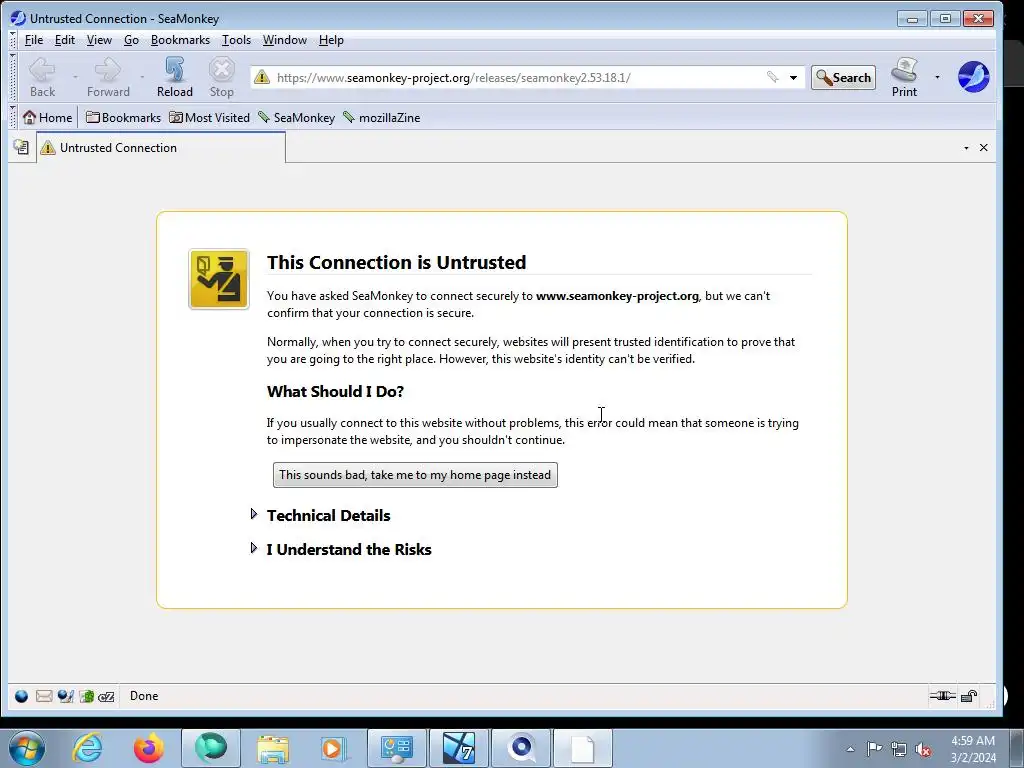Open Navigator from status bar globe icon
The width and height of the screenshot is (1024, 768).
point(22,696)
